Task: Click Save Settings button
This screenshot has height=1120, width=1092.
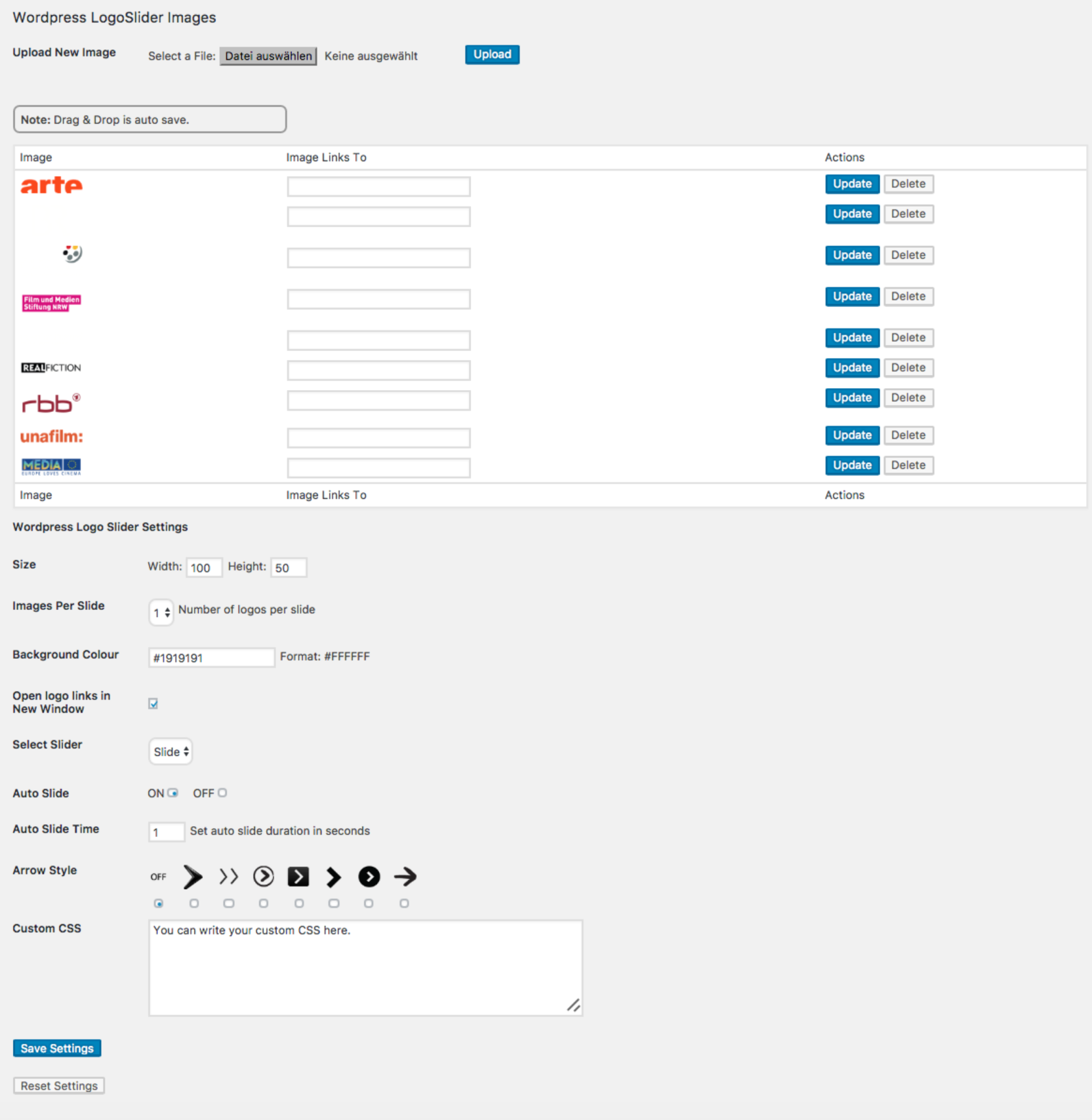Action: click(57, 1048)
